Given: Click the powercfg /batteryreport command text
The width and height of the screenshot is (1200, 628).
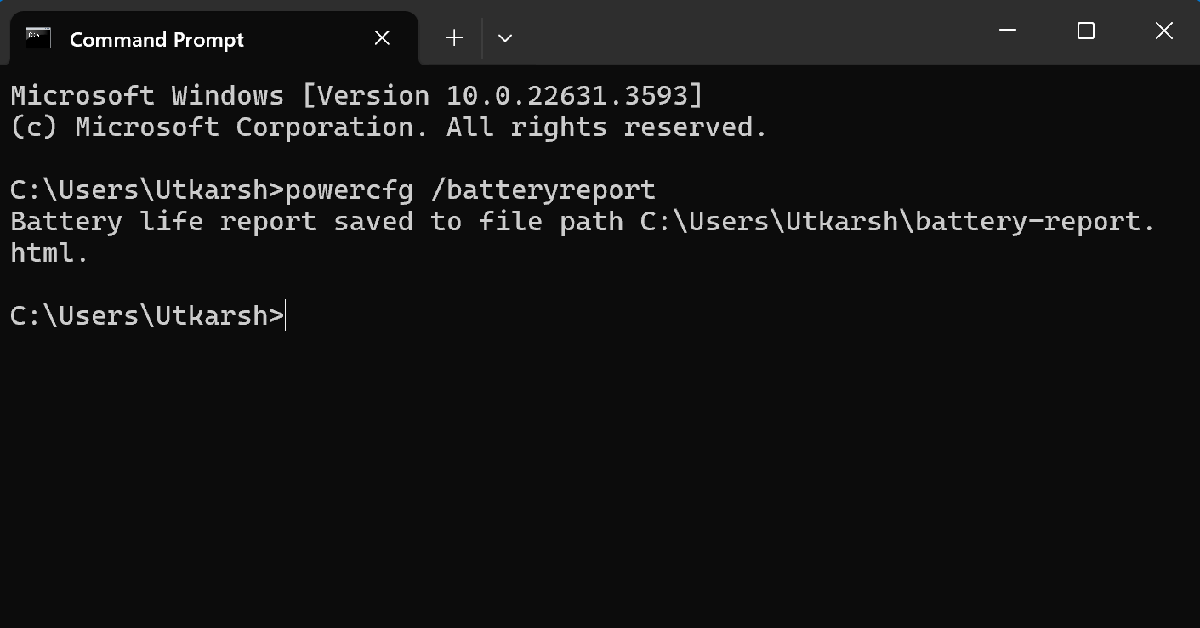Looking at the screenshot, I should 470,190.
